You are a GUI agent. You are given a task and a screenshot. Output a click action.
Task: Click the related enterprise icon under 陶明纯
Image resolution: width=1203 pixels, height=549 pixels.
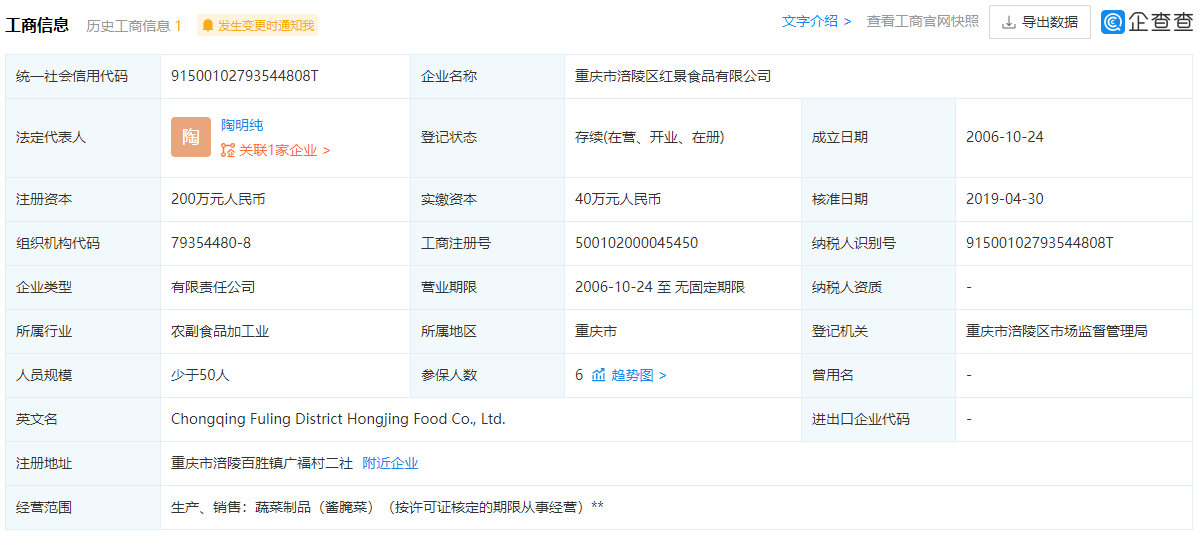coord(228,150)
